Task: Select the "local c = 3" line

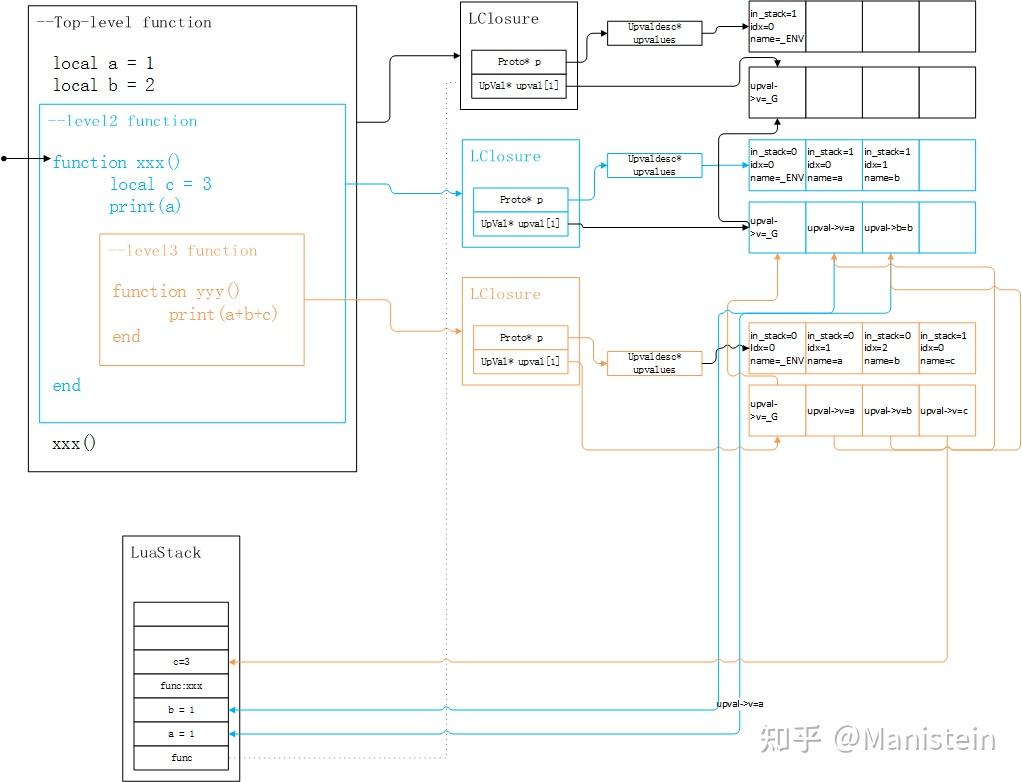Action: pos(161,184)
